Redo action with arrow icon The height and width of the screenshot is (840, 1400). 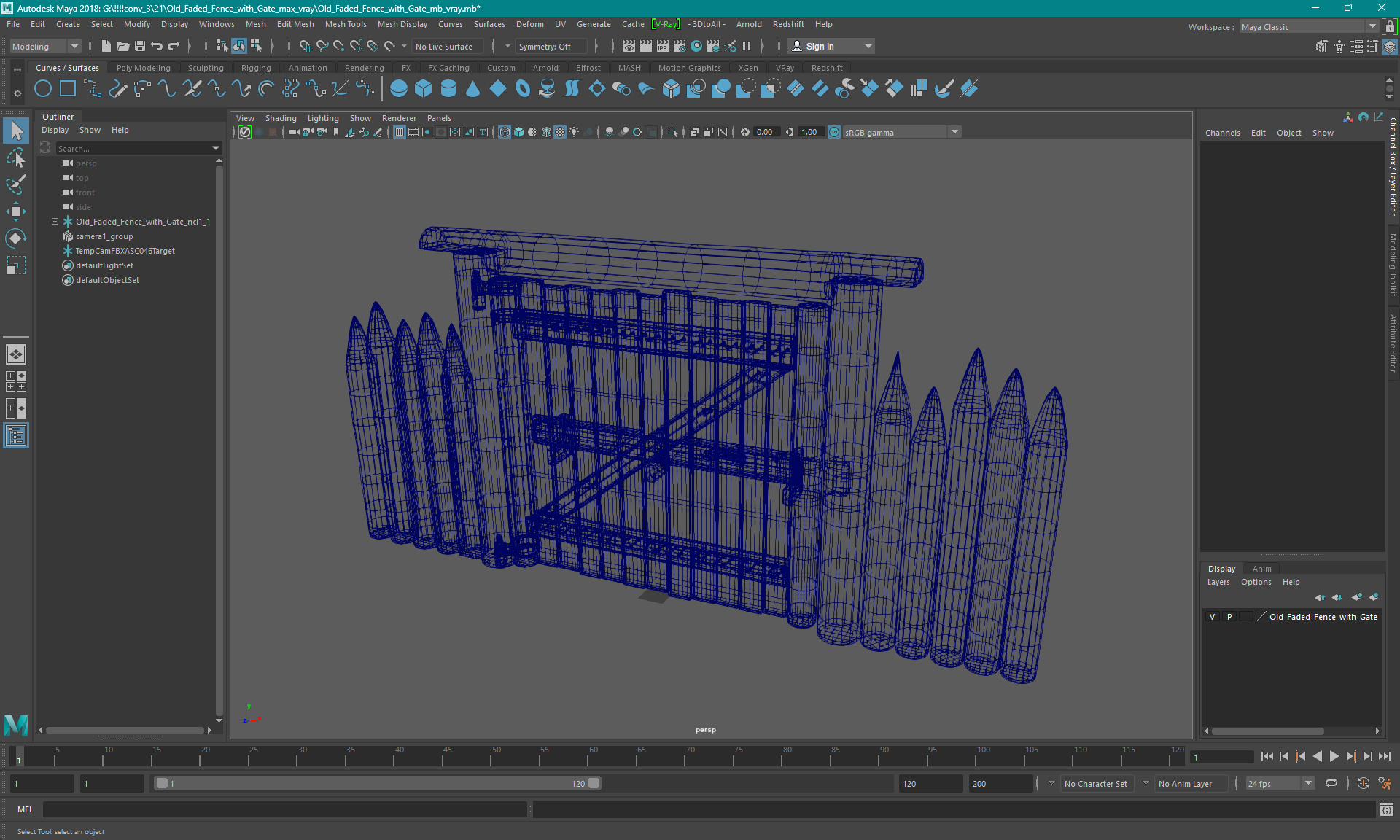174,46
